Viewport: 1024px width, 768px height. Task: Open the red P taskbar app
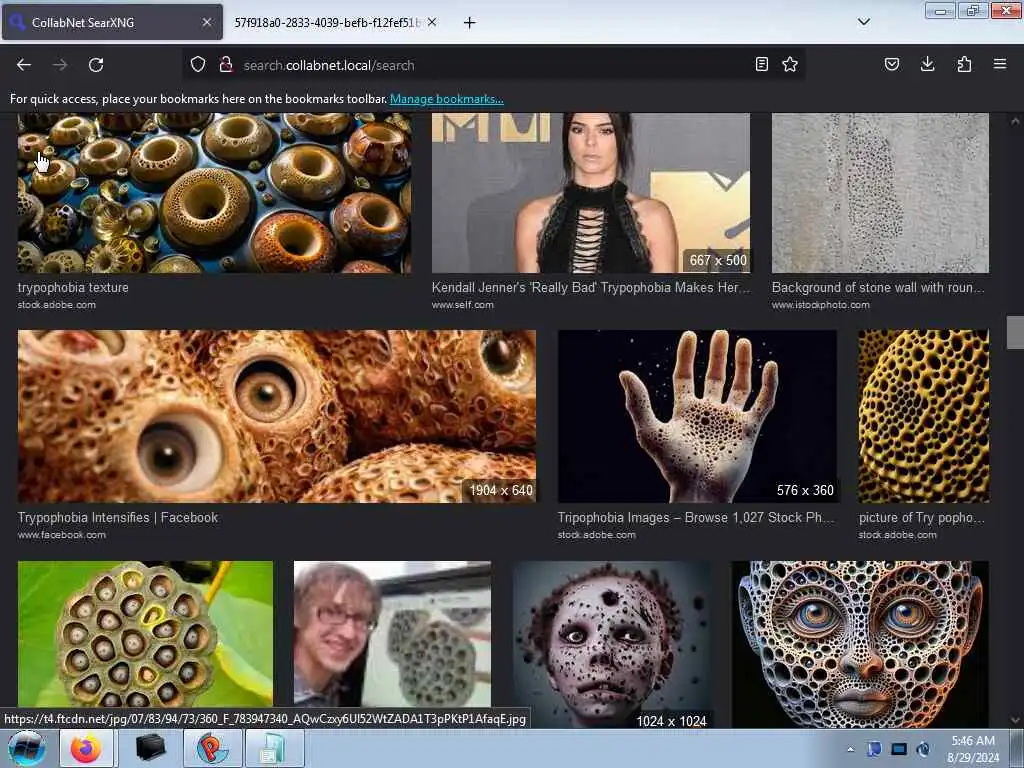pos(212,748)
